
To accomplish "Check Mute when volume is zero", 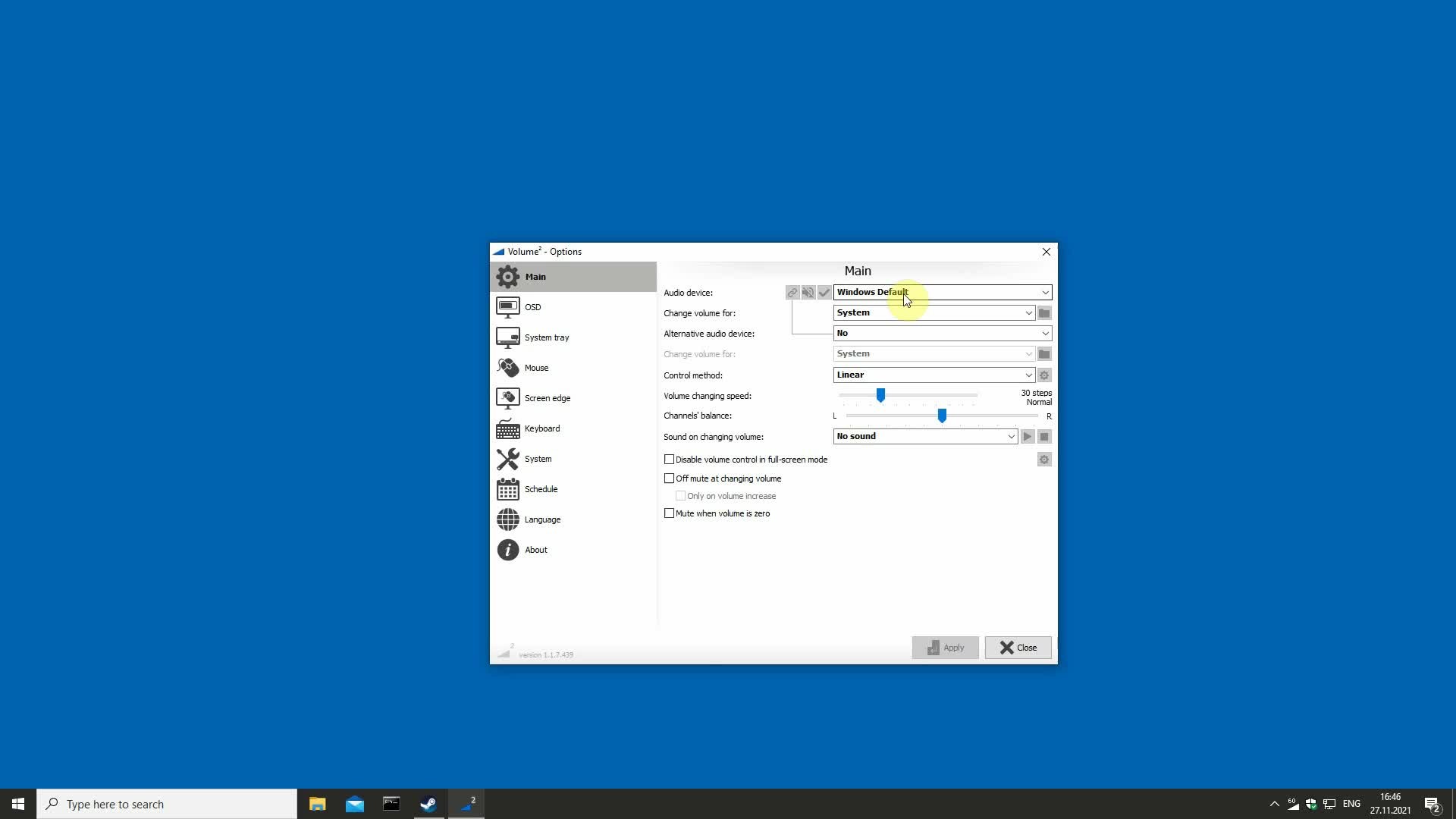I will click(669, 513).
